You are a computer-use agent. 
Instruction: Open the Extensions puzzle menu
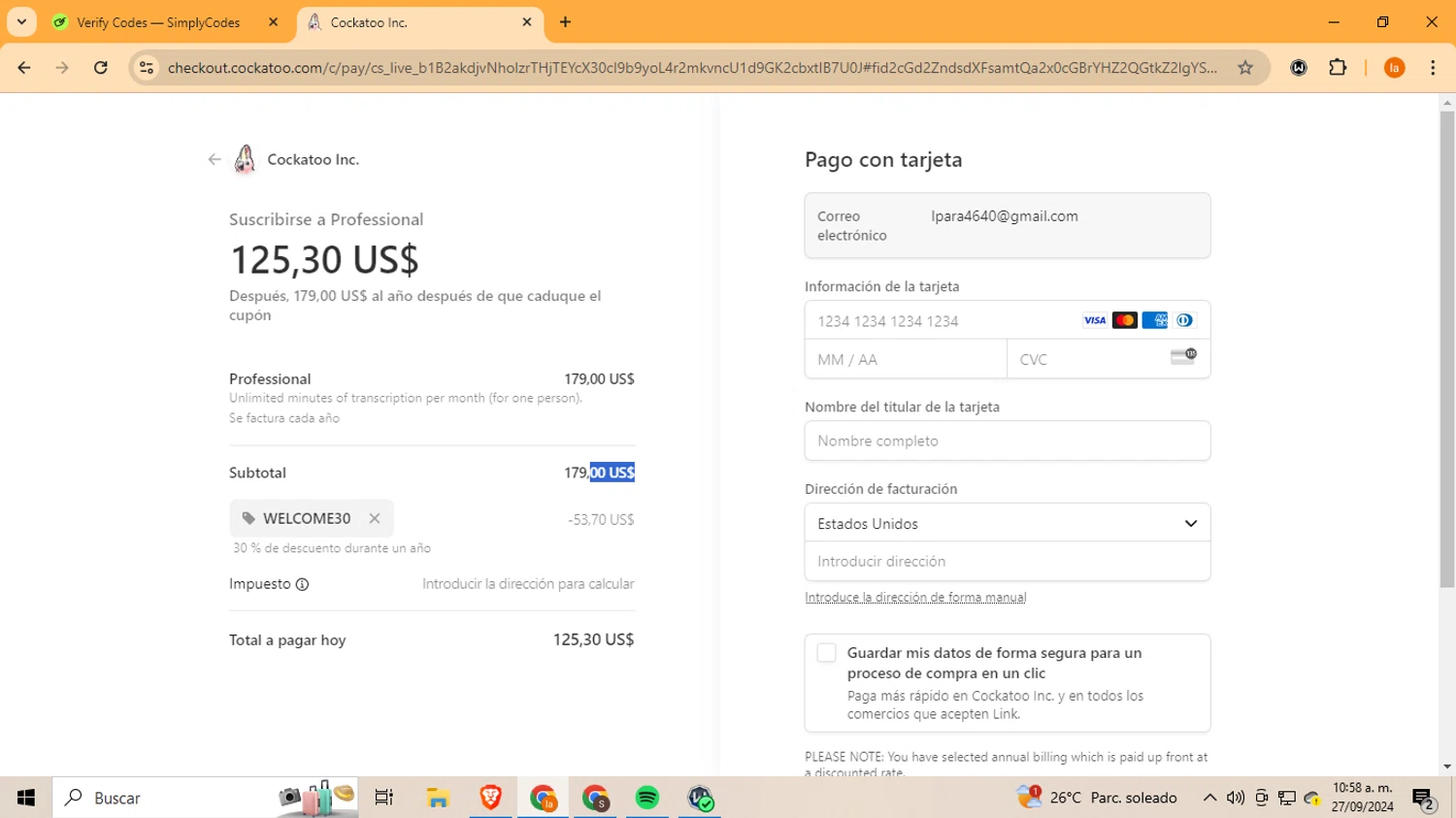(x=1338, y=68)
